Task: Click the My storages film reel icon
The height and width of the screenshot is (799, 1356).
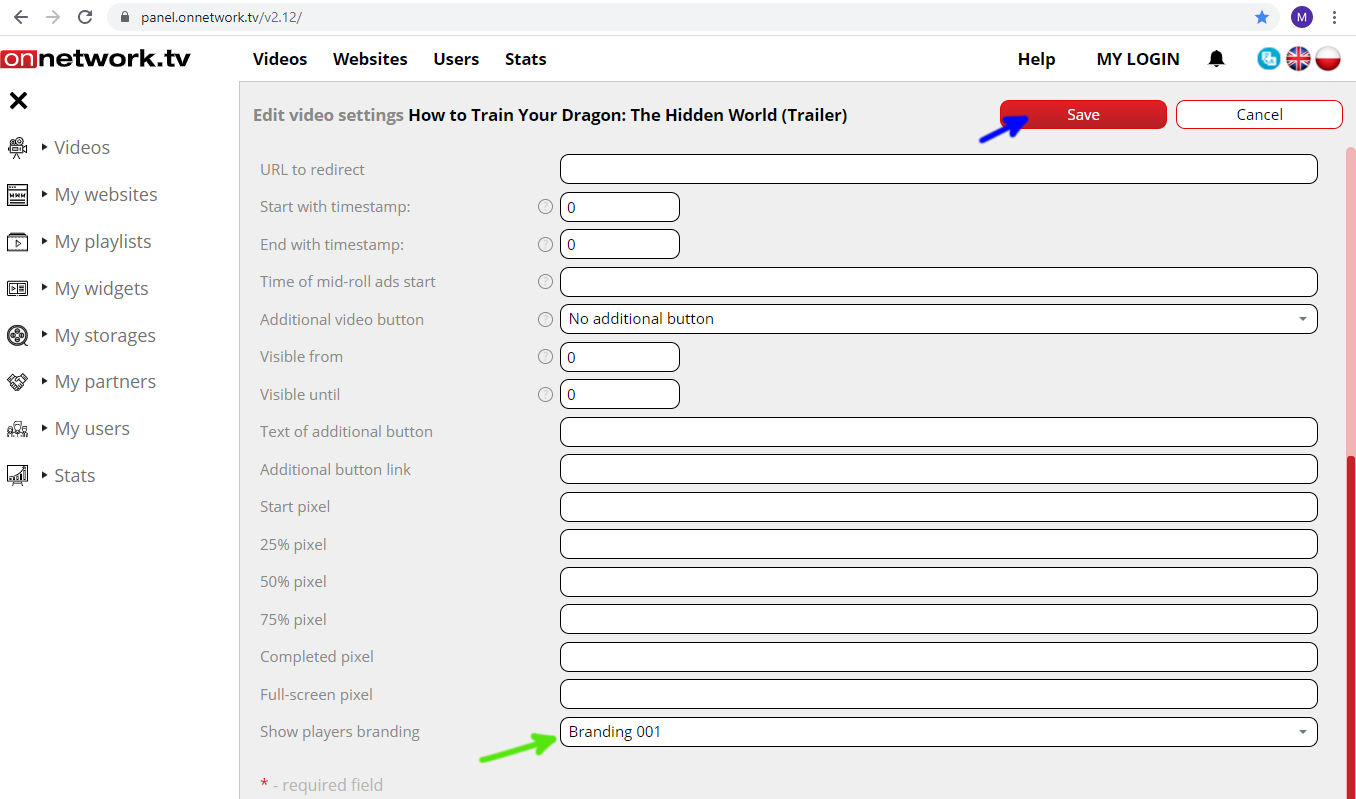Action: point(17,336)
